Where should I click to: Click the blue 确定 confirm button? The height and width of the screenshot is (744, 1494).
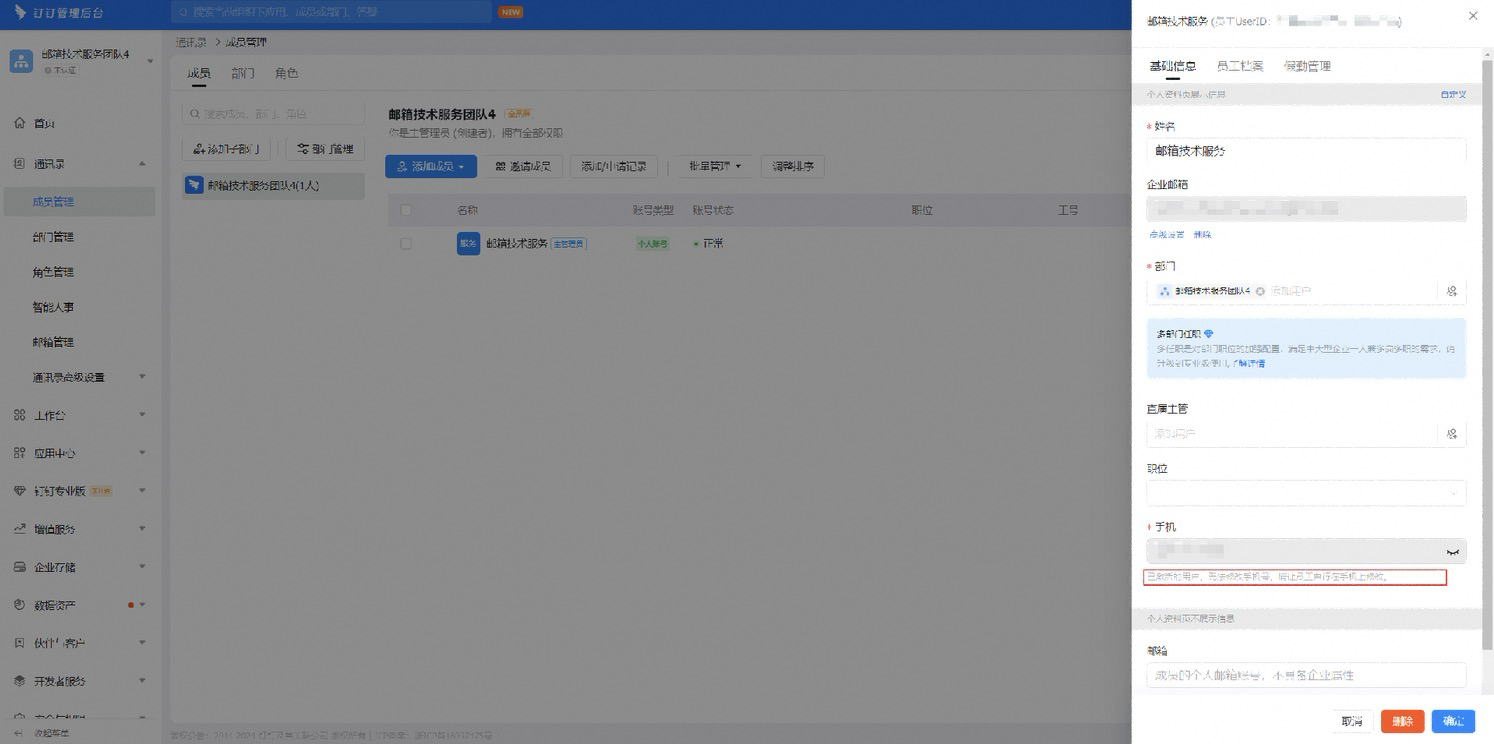tap(1453, 722)
